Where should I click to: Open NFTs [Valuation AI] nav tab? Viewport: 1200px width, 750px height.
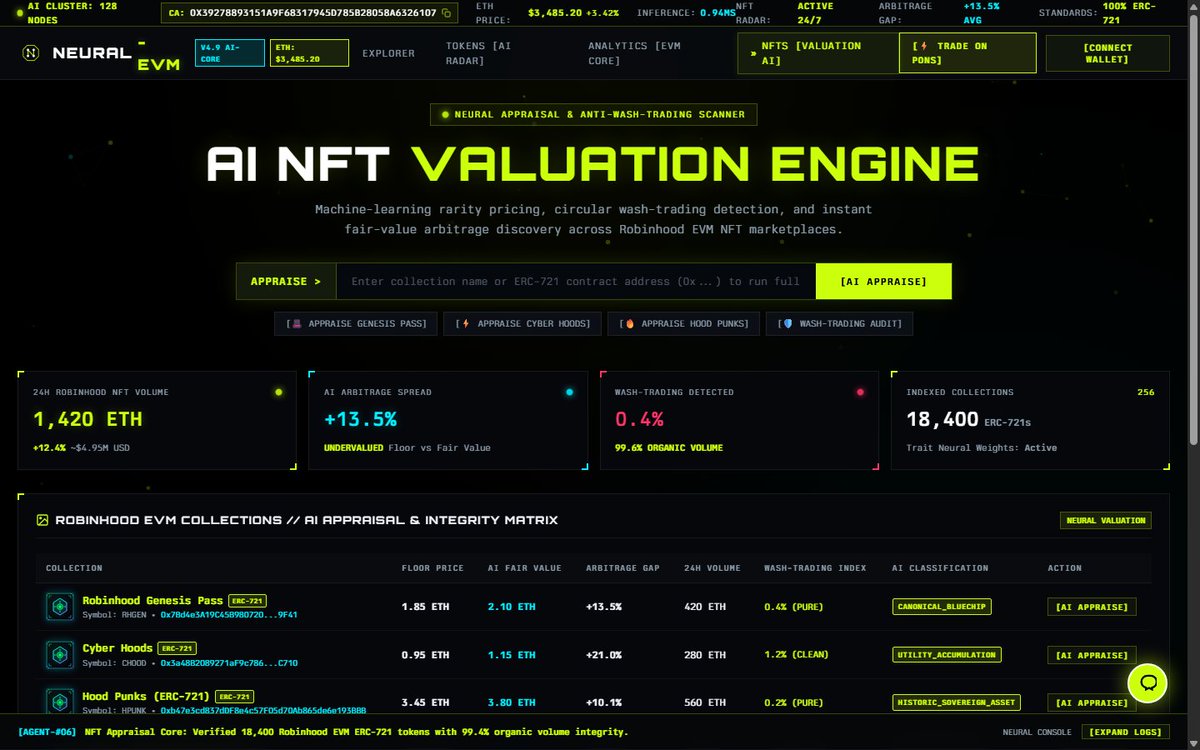[x=817, y=53]
